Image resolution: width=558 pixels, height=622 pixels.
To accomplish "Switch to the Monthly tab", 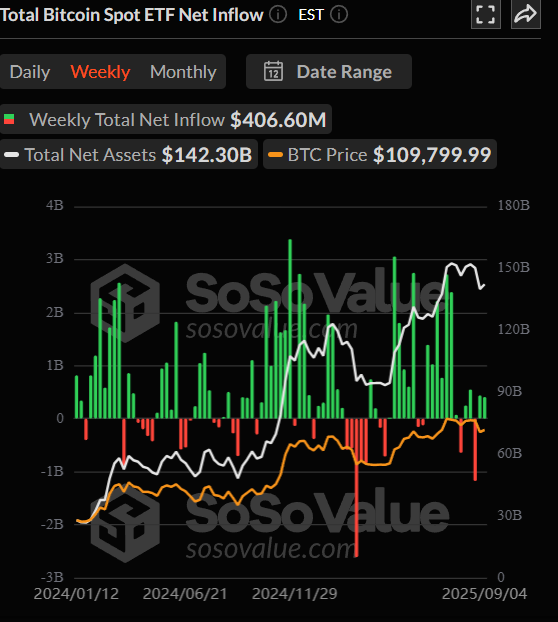I will point(183,72).
